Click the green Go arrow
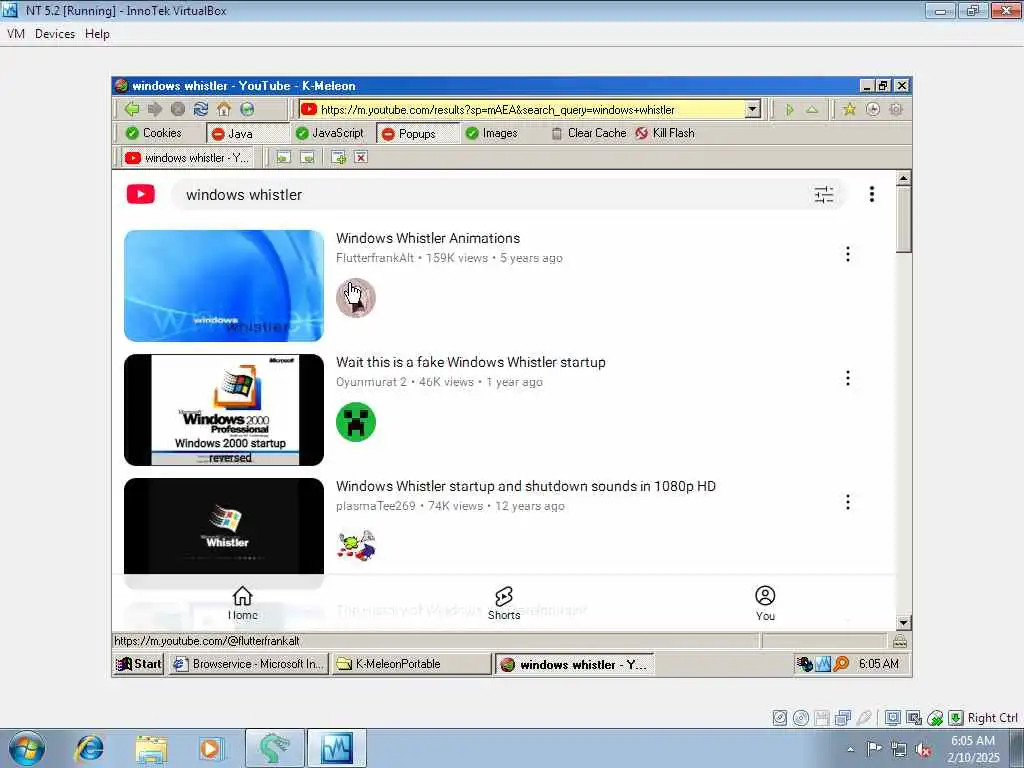This screenshot has height=768, width=1024. 790,110
